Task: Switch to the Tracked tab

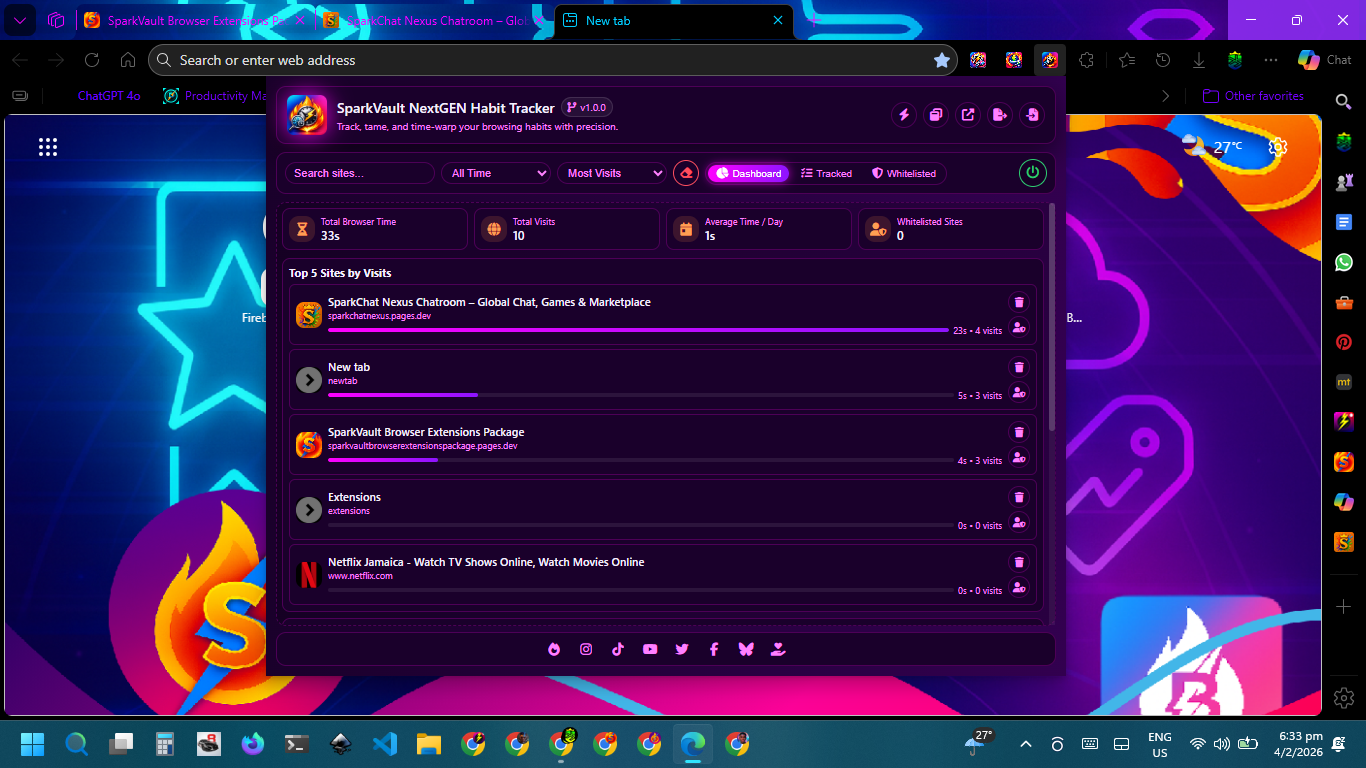Action: 826,173
